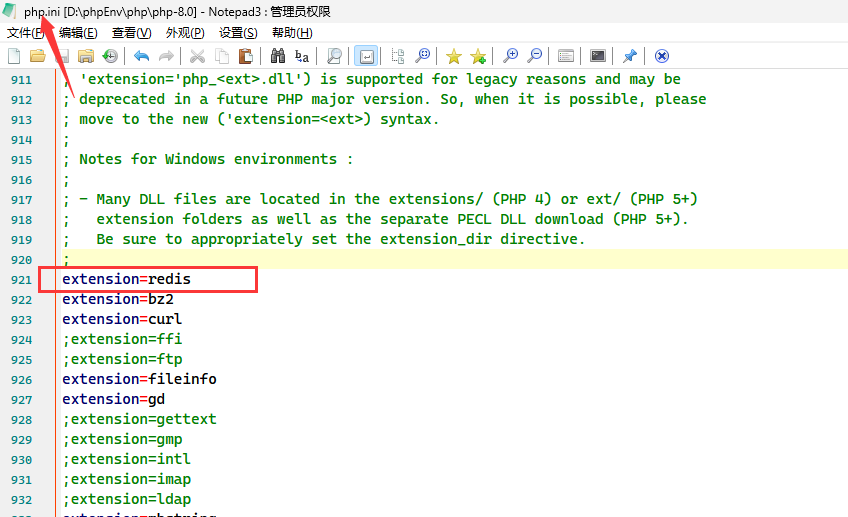Viewport: 848px width, 517px height.
Task: Zoom in with magnifier plus icon
Action: coord(511,56)
